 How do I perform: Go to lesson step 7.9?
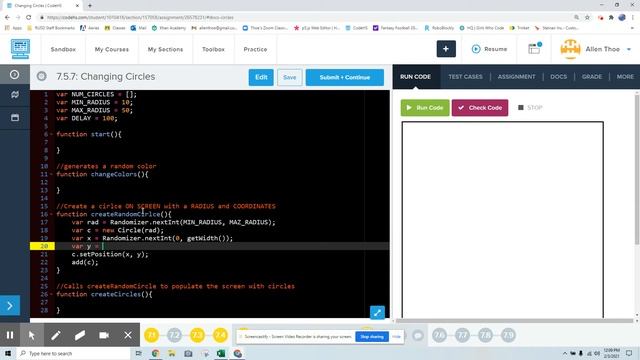click(x=508, y=335)
